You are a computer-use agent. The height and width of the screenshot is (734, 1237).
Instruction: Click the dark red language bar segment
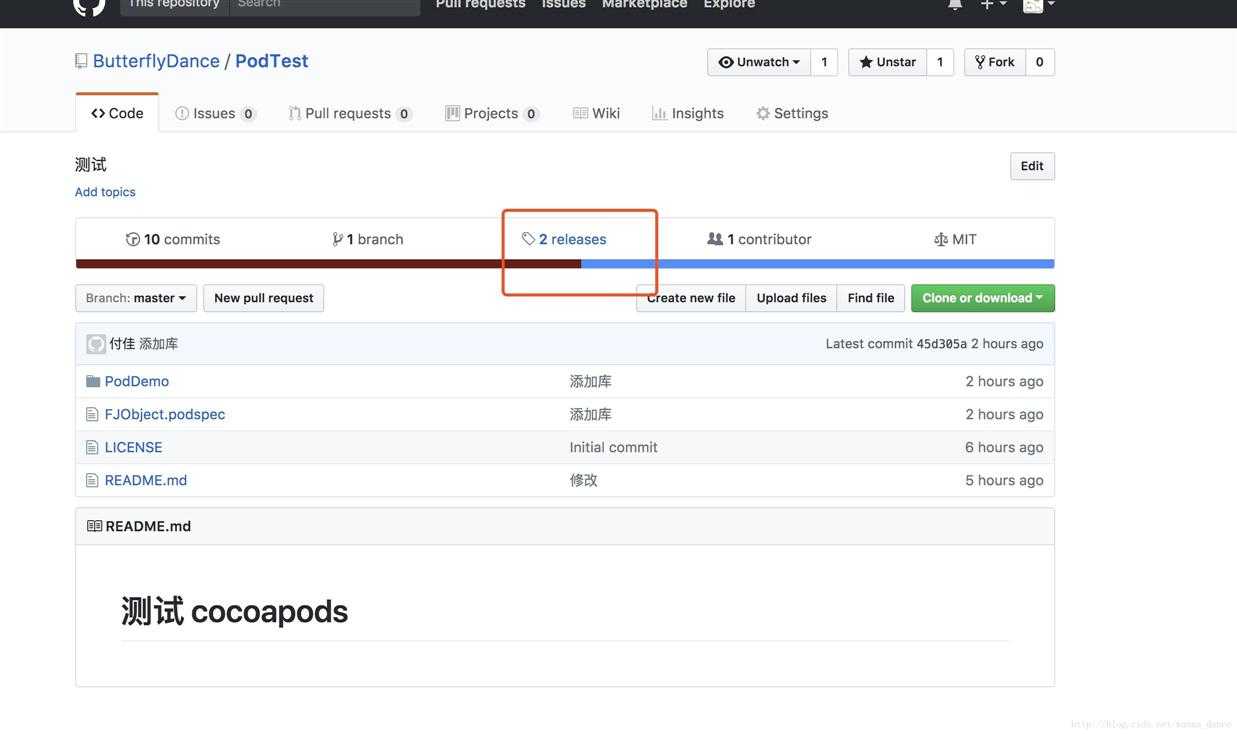coord(328,264)
